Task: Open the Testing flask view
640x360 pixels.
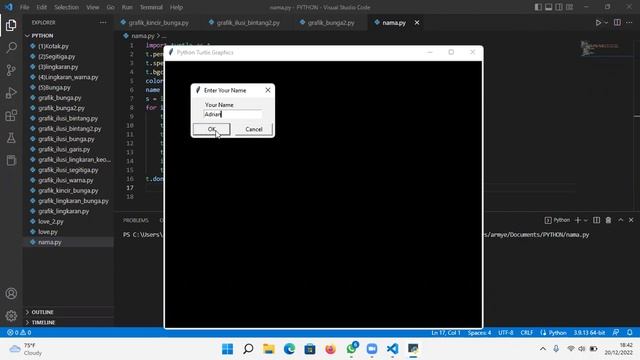Action: [x=11, y=138]
